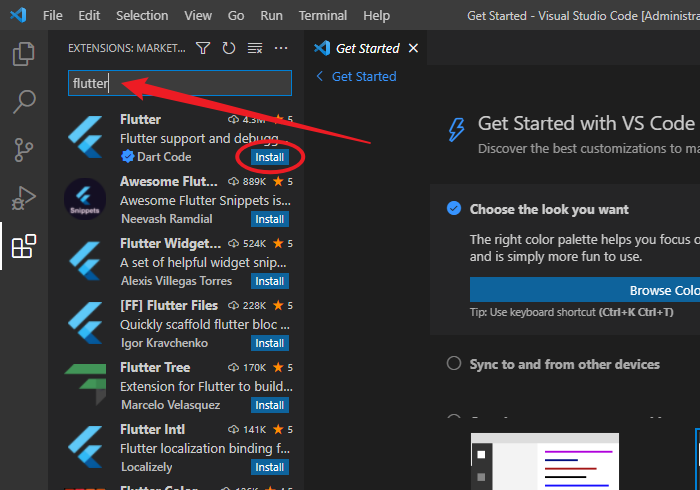
Task: Open the Go menu
Action: tap(236, 16)
